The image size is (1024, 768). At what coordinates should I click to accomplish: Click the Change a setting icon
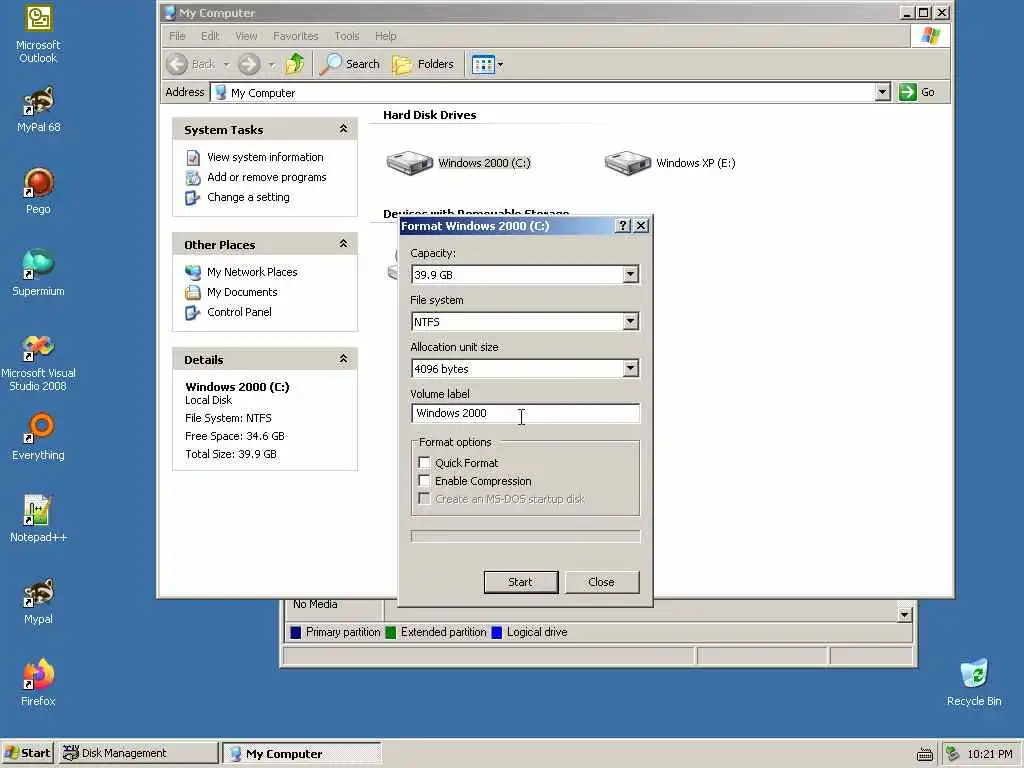click(x=193, y=197)
